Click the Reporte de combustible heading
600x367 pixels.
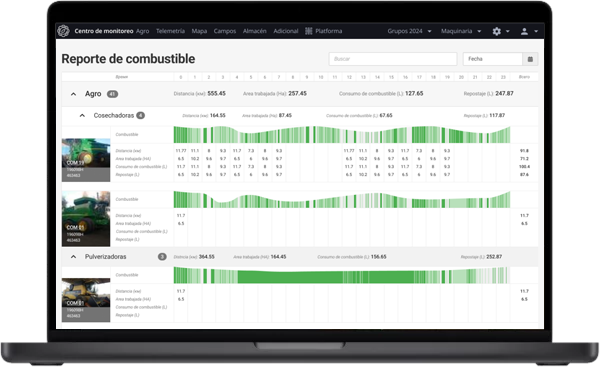[128, 59]
